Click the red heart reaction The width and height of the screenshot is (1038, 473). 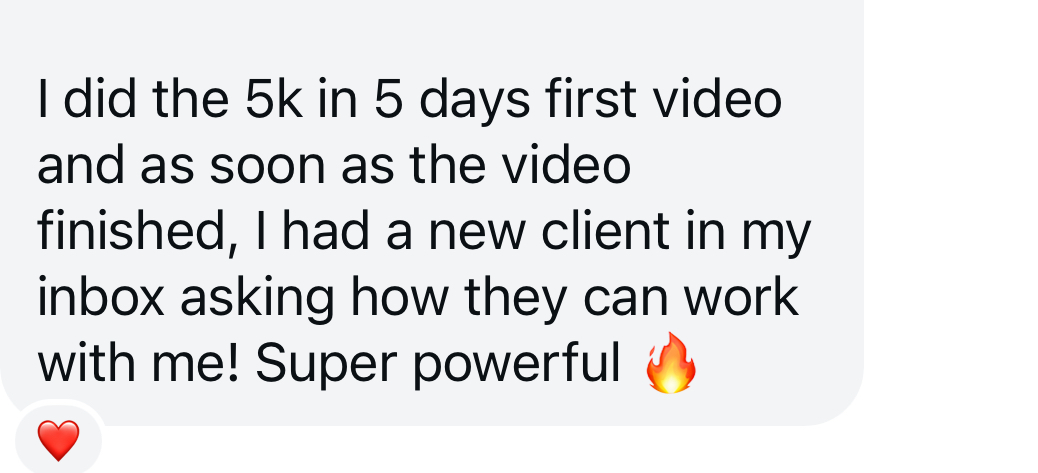58,441
